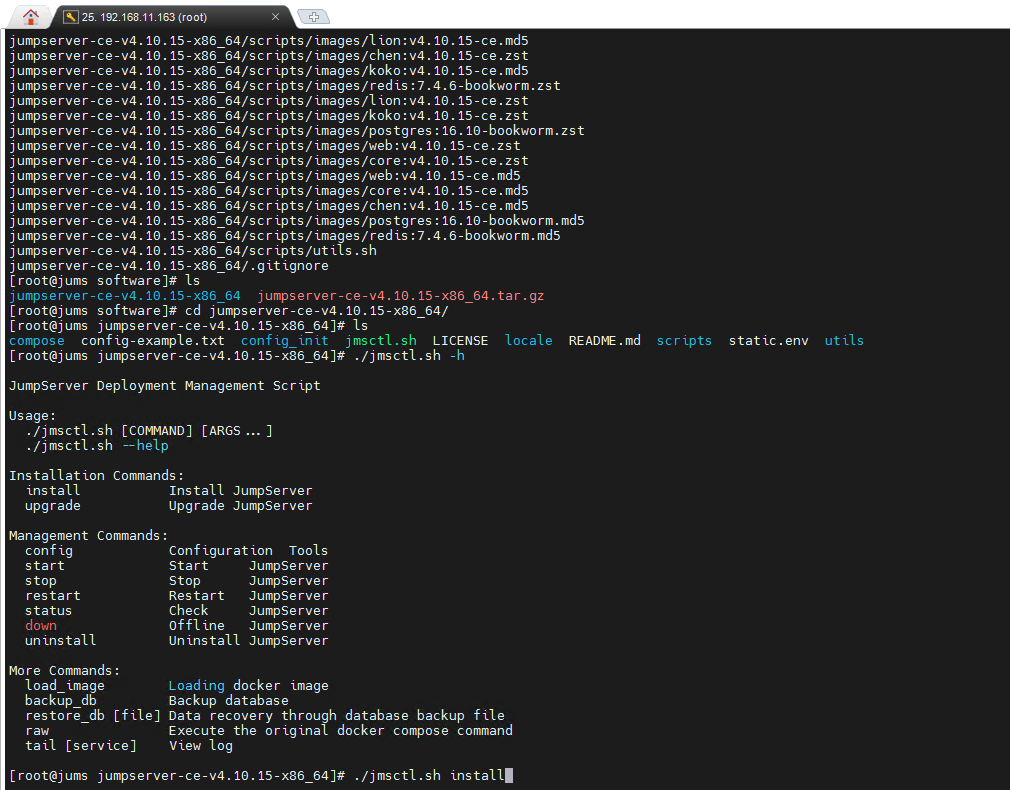The image size is (1010, 790).
Task: Click the postgres:16.10-bookworm.md5 line
Action: 297,221
